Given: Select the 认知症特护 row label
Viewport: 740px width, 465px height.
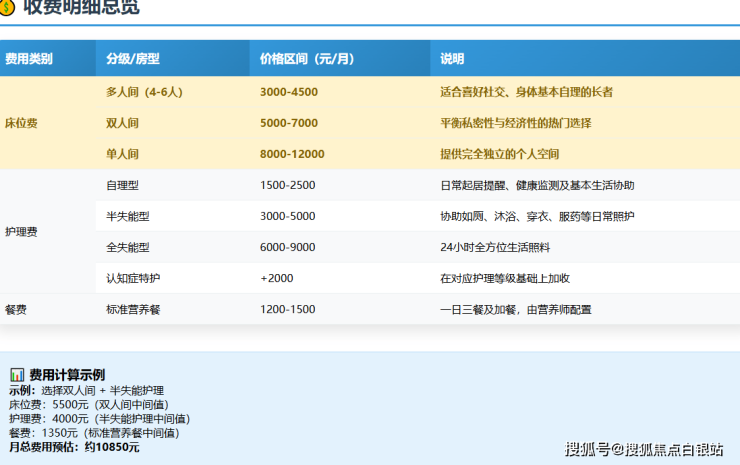Looking at the screenshot, I should [x=133, y=278].
